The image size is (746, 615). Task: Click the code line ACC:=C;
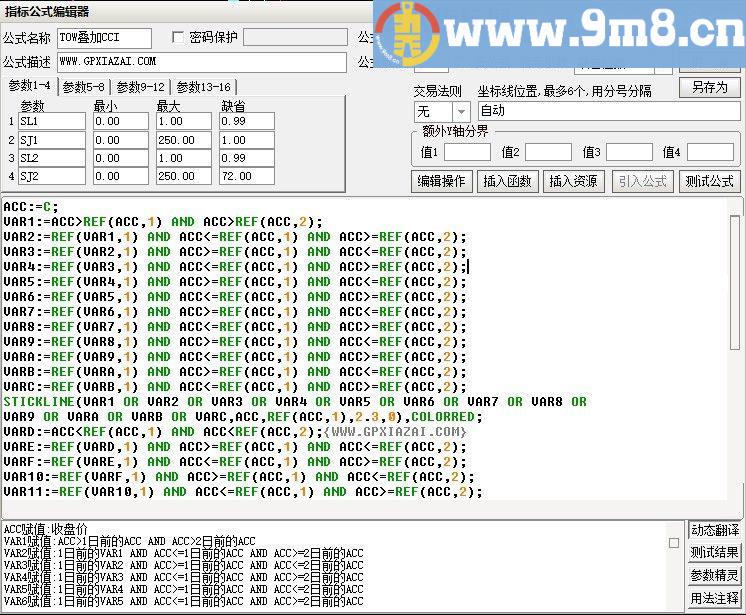(x=31, y=207)
